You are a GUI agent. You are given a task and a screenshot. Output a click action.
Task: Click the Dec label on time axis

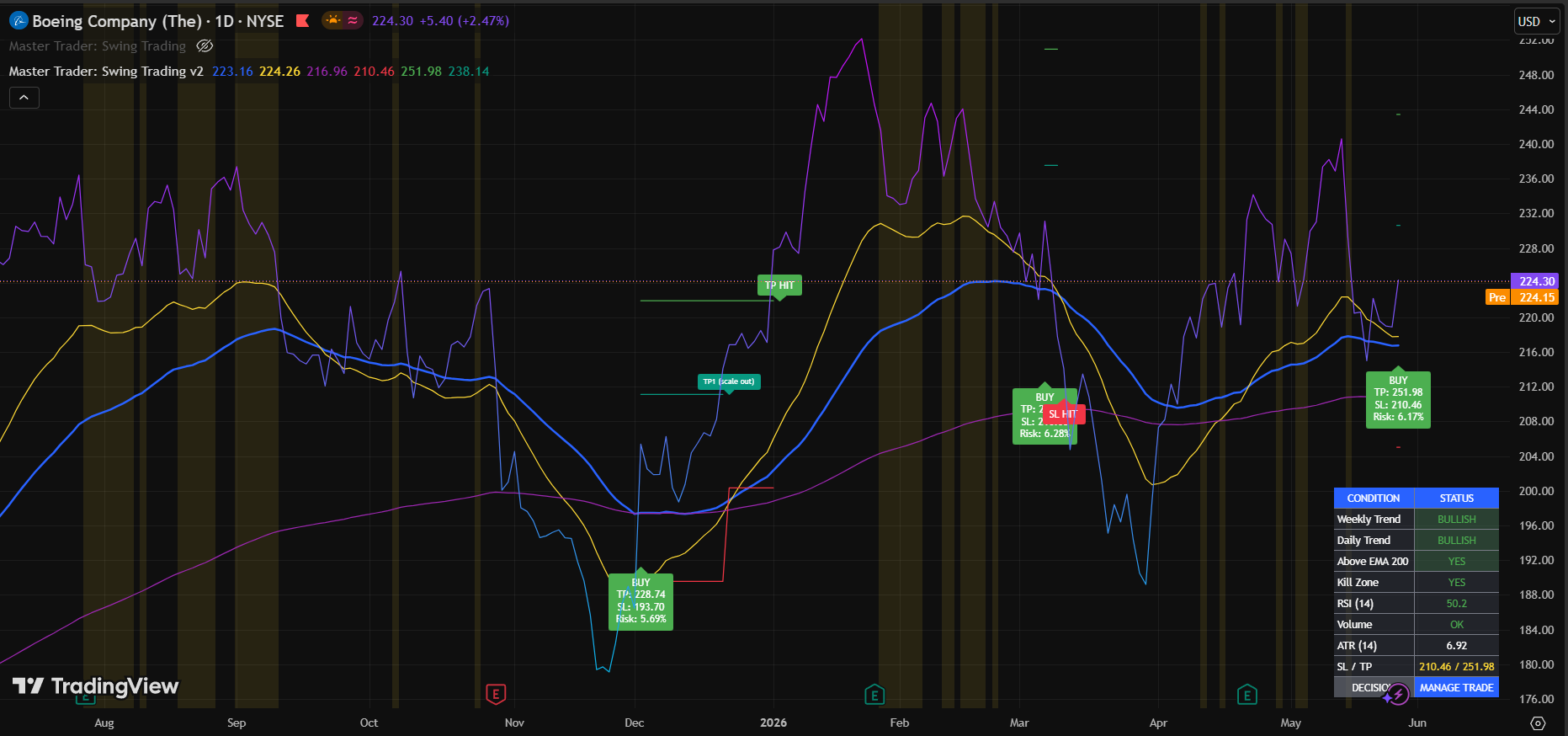point(634,723)
